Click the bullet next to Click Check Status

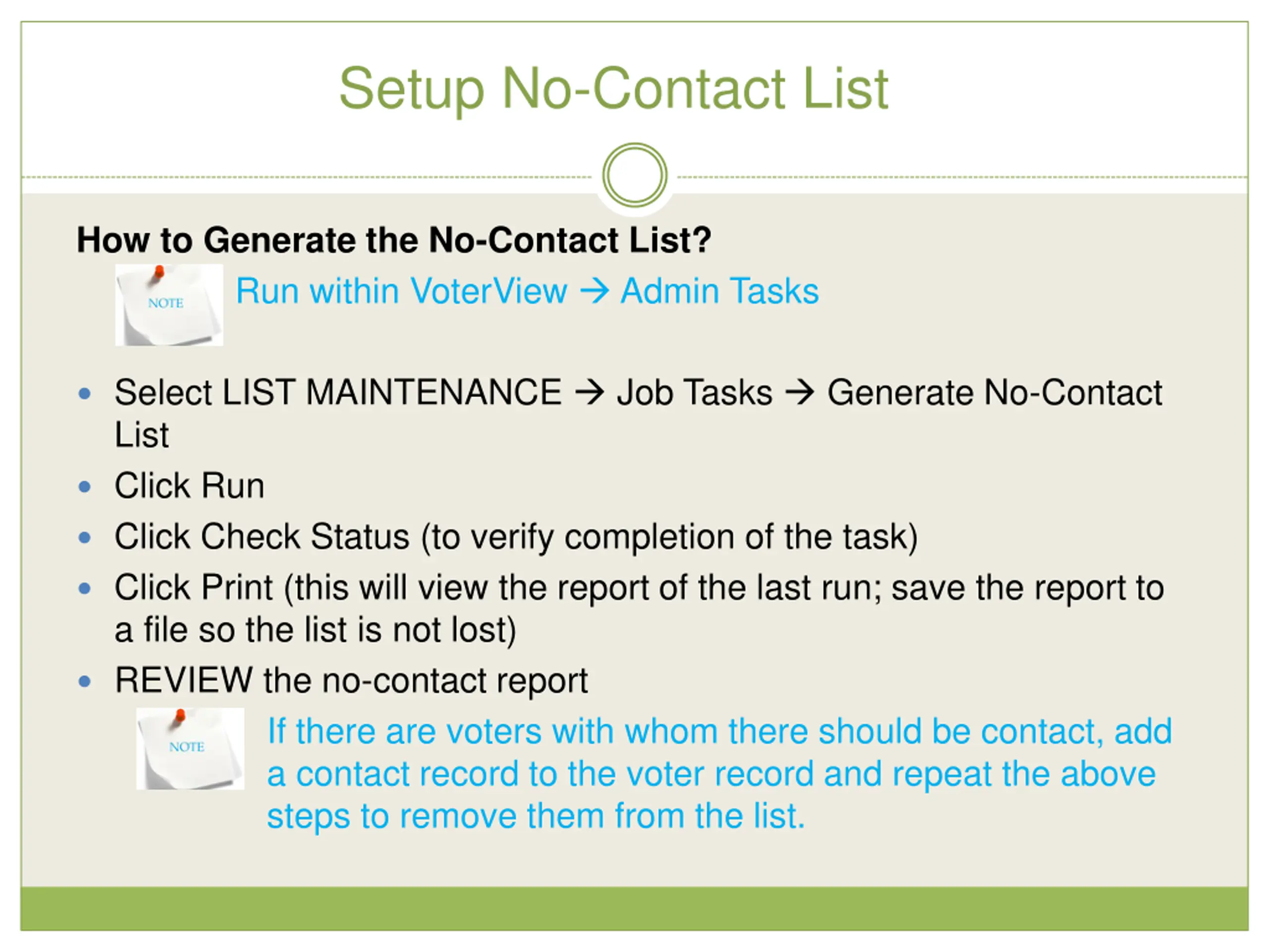click(x=85, y=537)
